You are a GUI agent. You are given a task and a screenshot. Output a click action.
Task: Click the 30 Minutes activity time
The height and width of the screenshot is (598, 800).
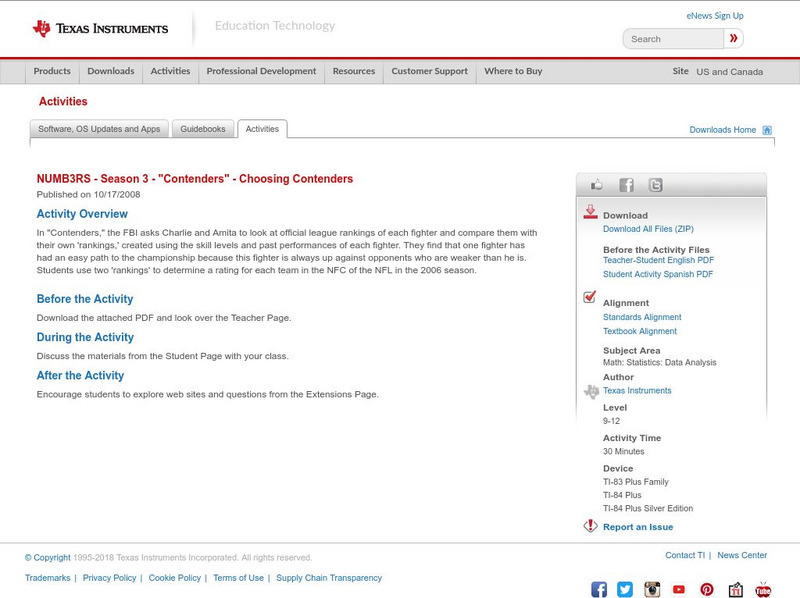(623, 452)
